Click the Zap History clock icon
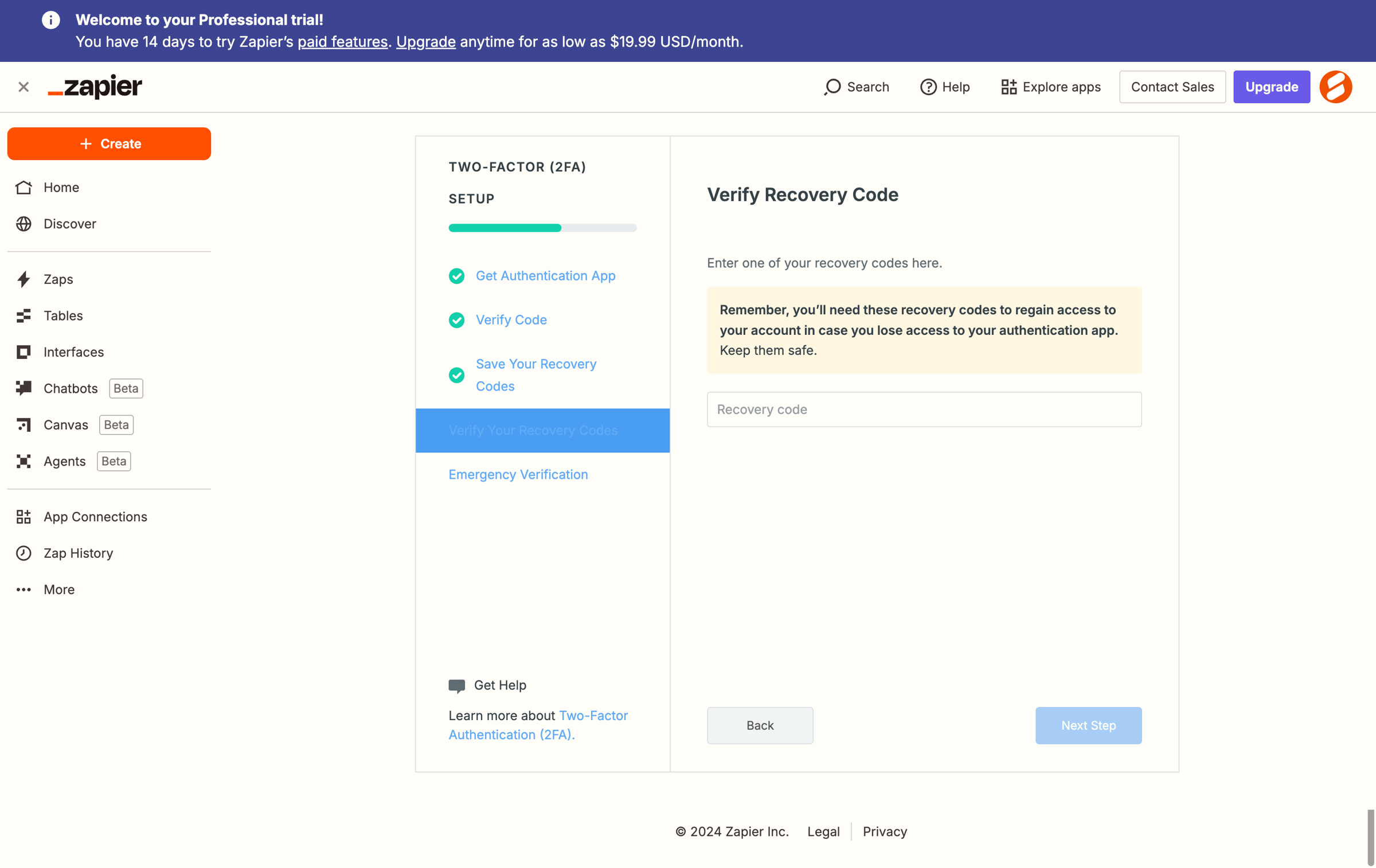 click(24, 553)
